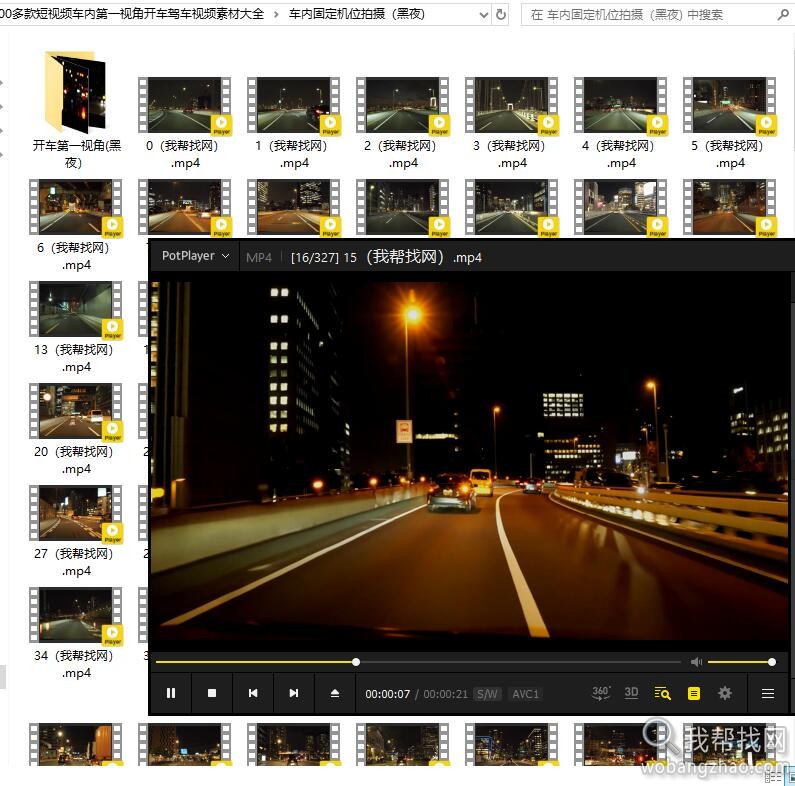Open the playlist search icon

click(662, 693)
